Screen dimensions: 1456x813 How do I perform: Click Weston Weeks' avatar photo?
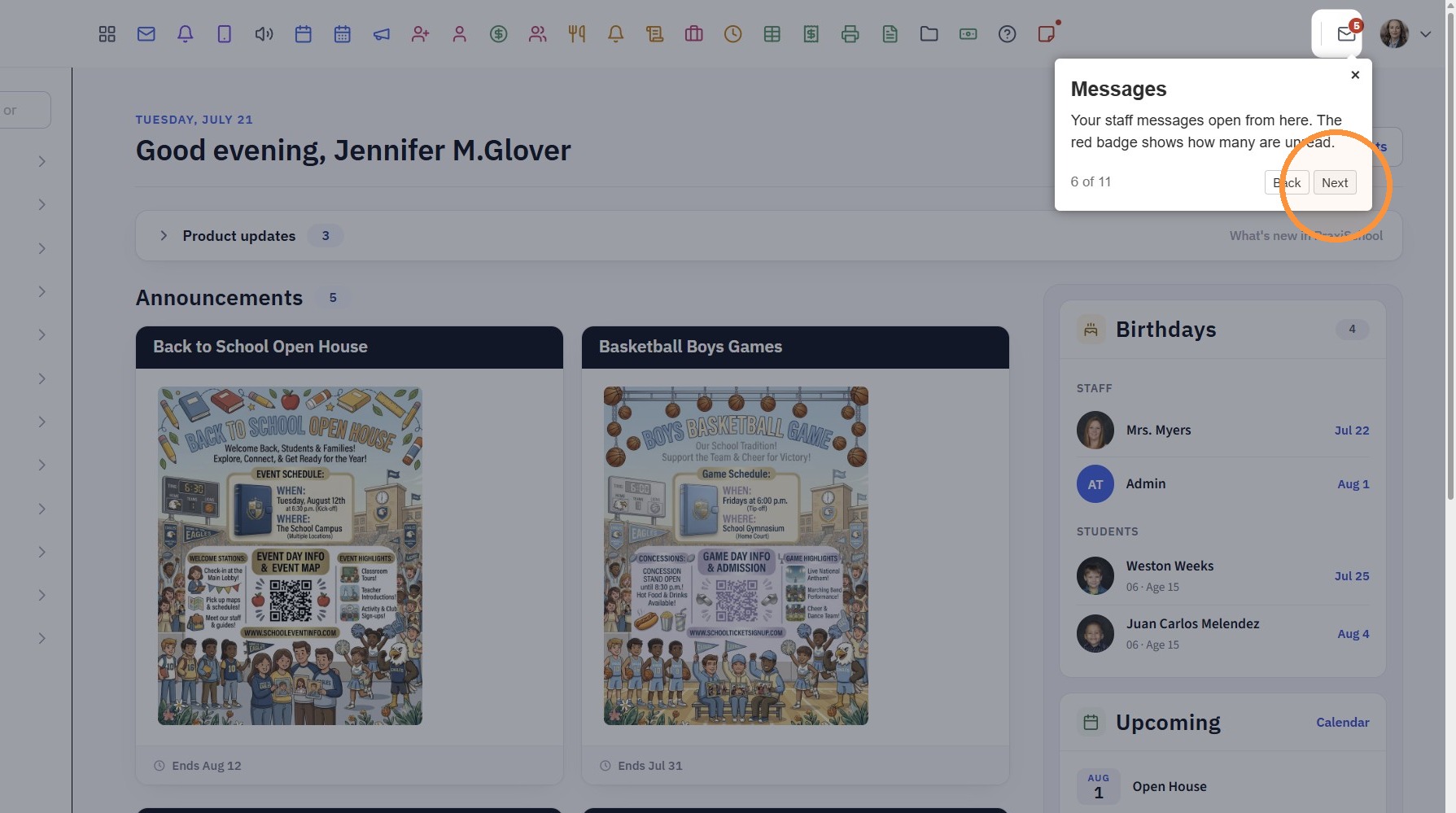point(1095,576)
